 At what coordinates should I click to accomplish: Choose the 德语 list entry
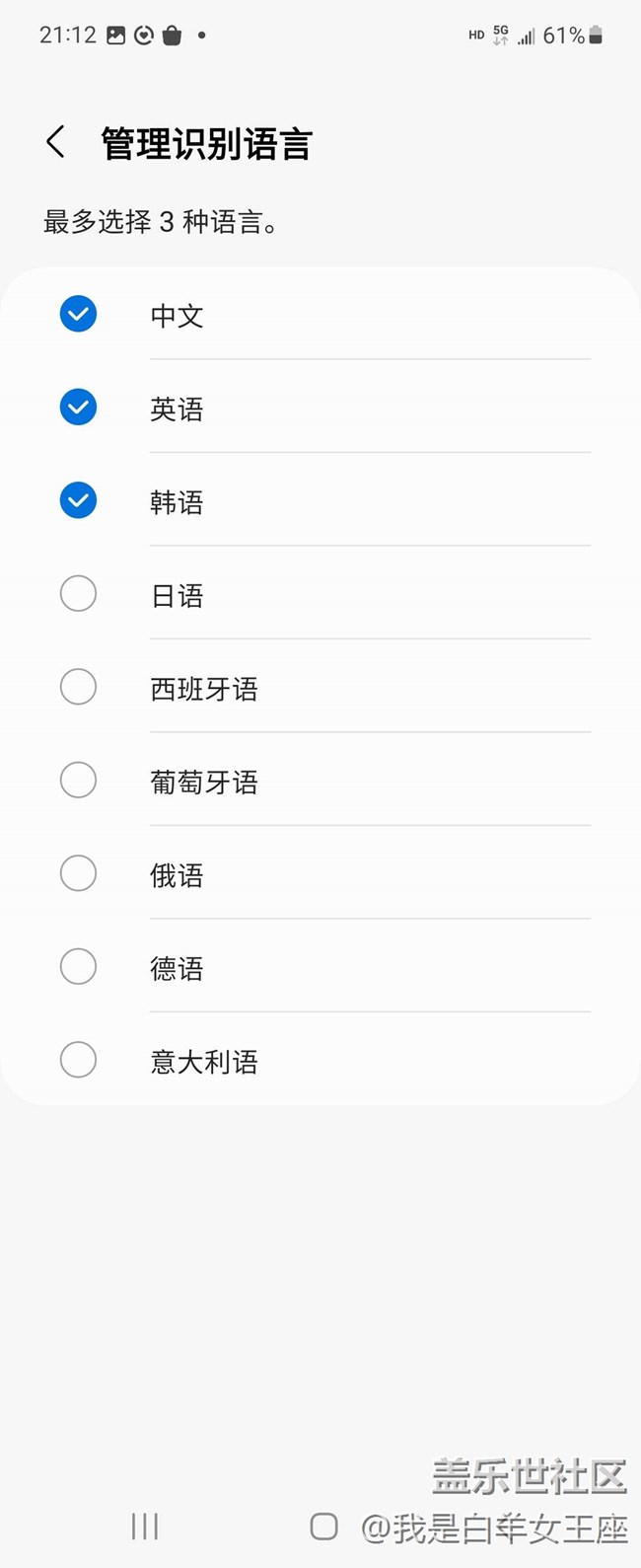[177, 968]
